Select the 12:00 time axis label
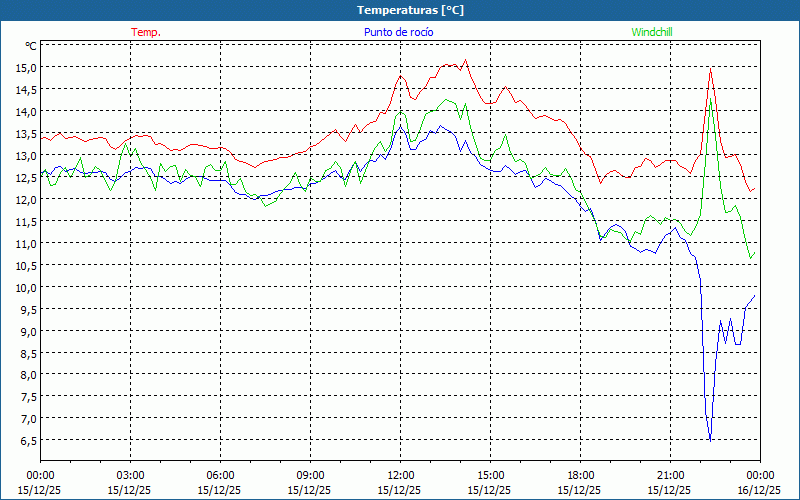Screen dimensions: 800x500 (400, 475)
